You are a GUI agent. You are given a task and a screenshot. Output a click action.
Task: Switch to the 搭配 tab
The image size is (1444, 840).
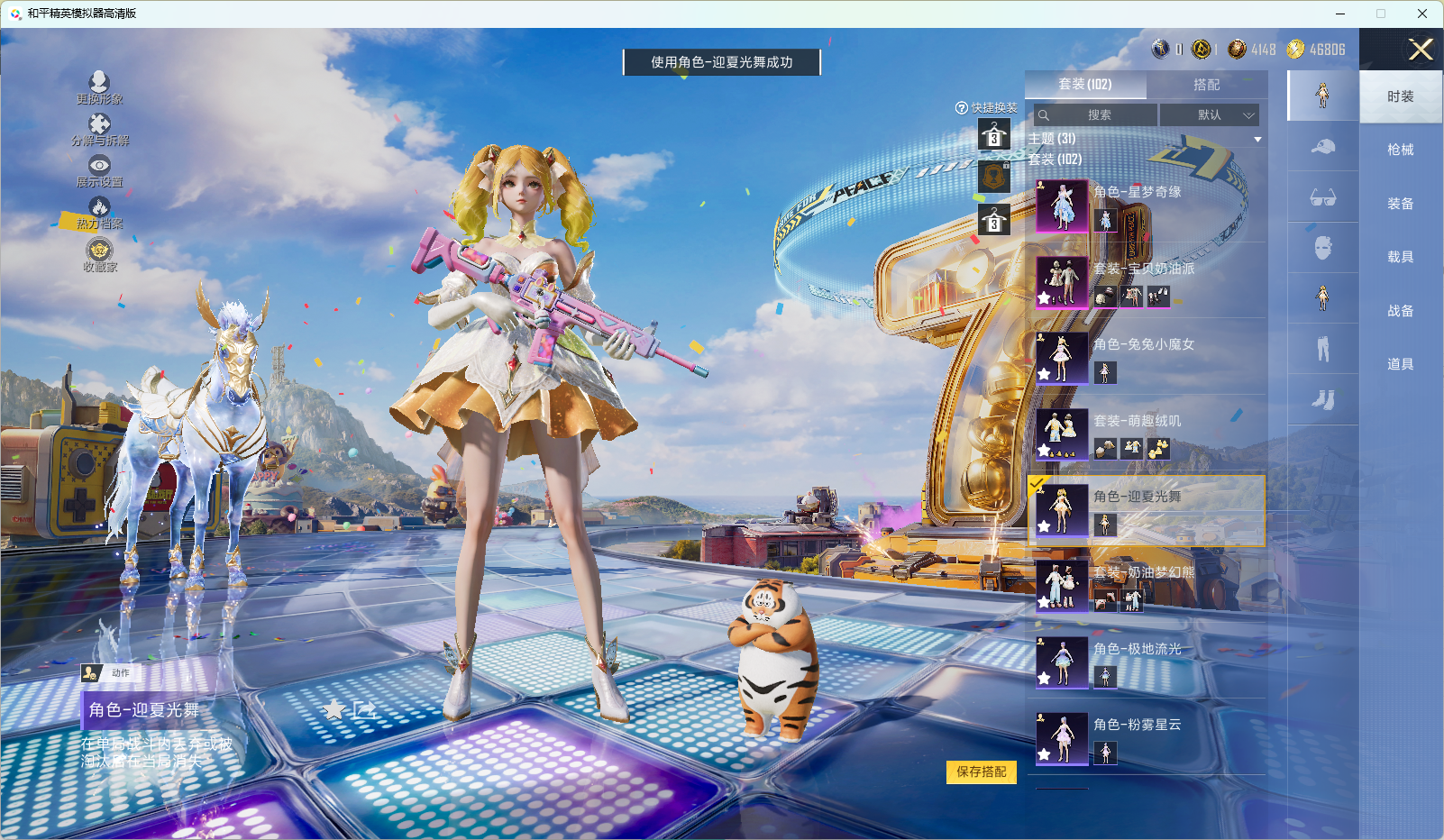(x=1207, y=85)
